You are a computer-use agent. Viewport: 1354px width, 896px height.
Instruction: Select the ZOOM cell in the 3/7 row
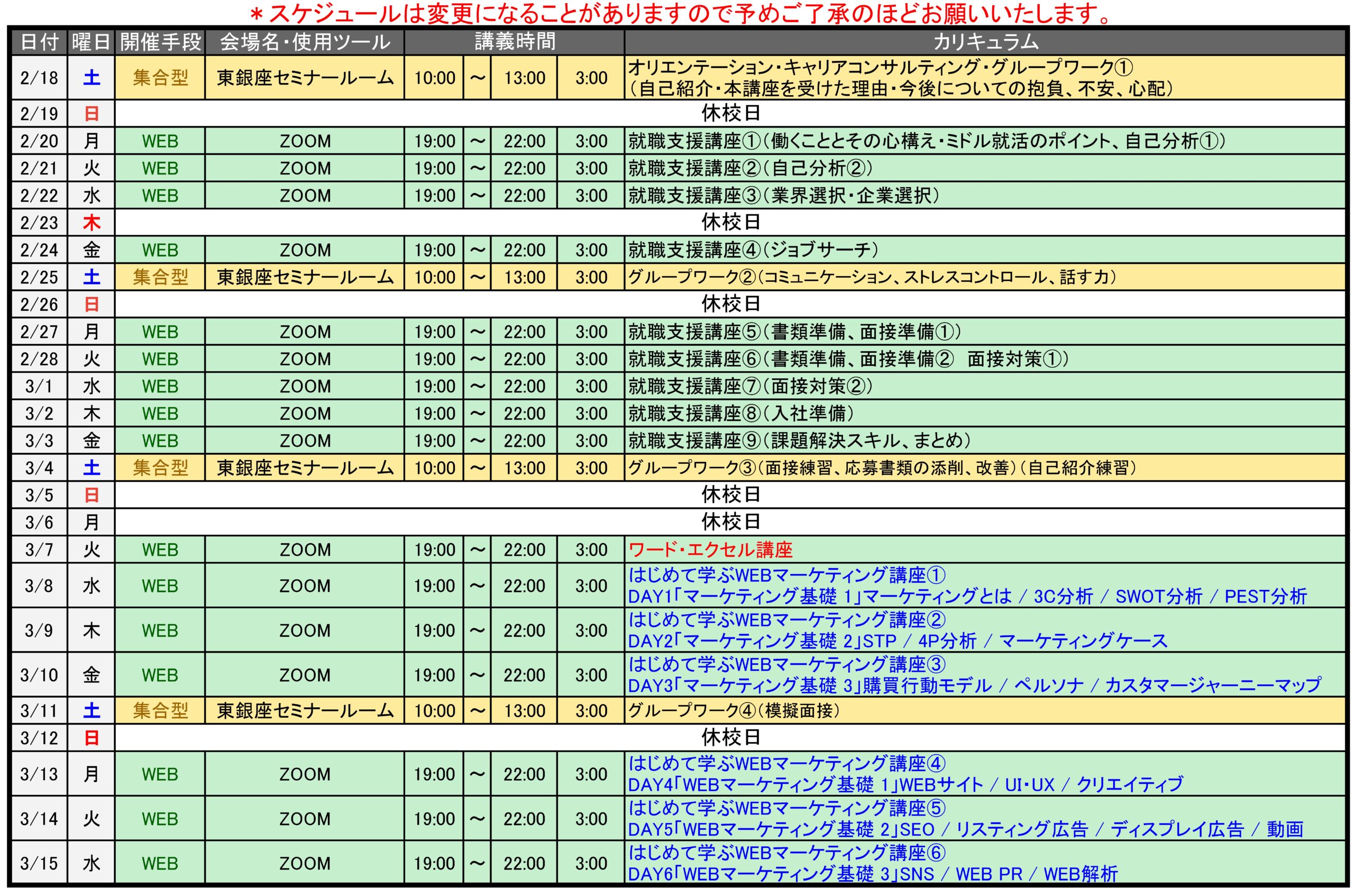tap(305, 550)
